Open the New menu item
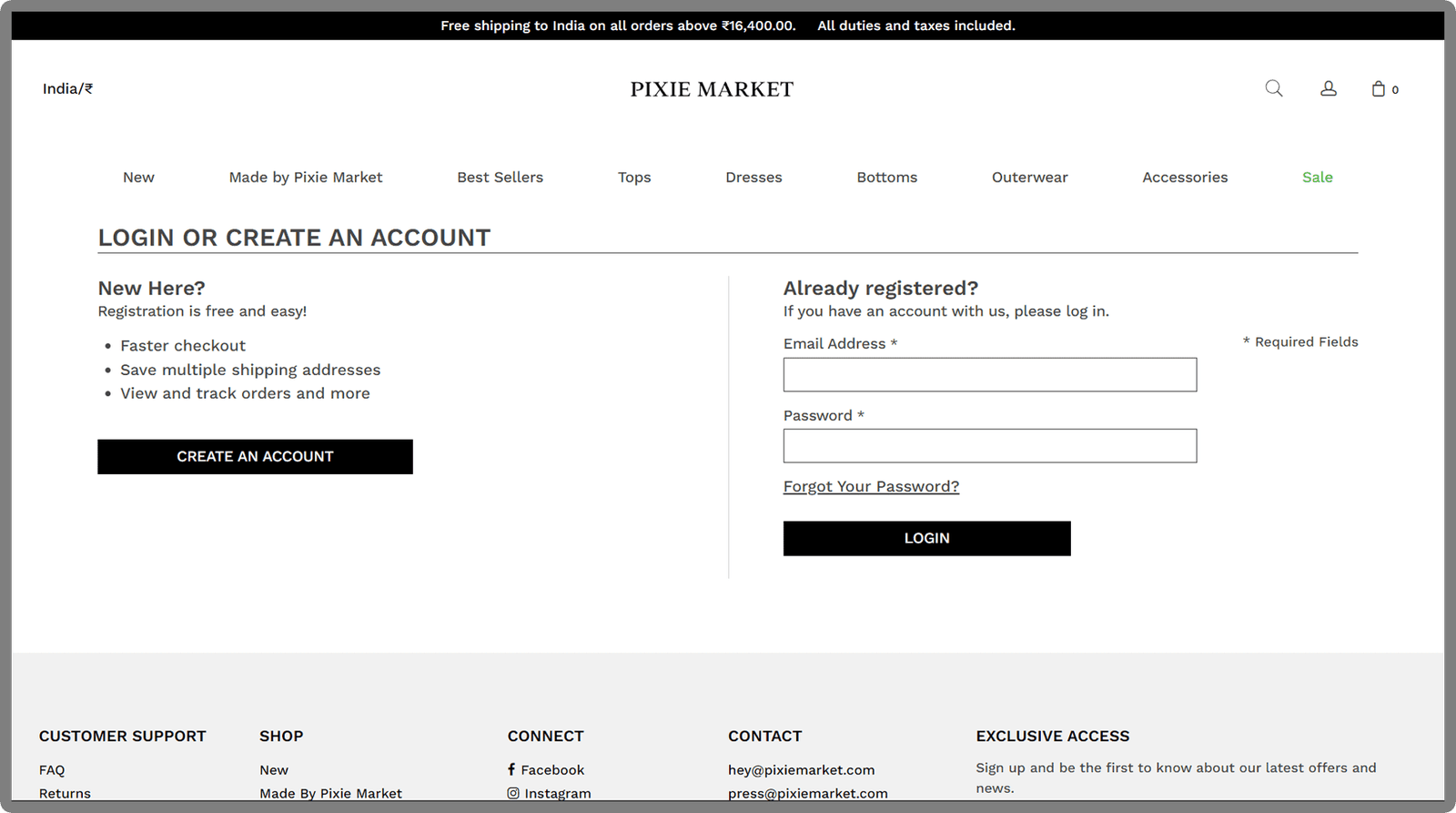The image size is (1456, 813). (138, 178)
